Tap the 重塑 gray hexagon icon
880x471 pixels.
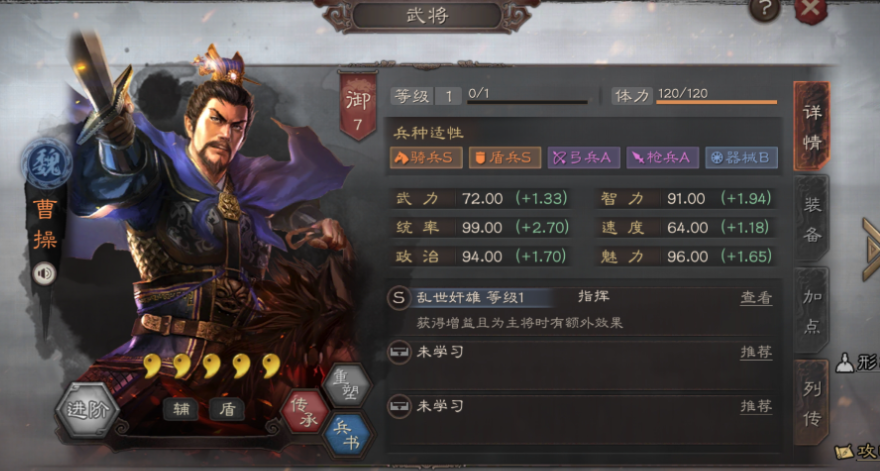coord(348,385)
